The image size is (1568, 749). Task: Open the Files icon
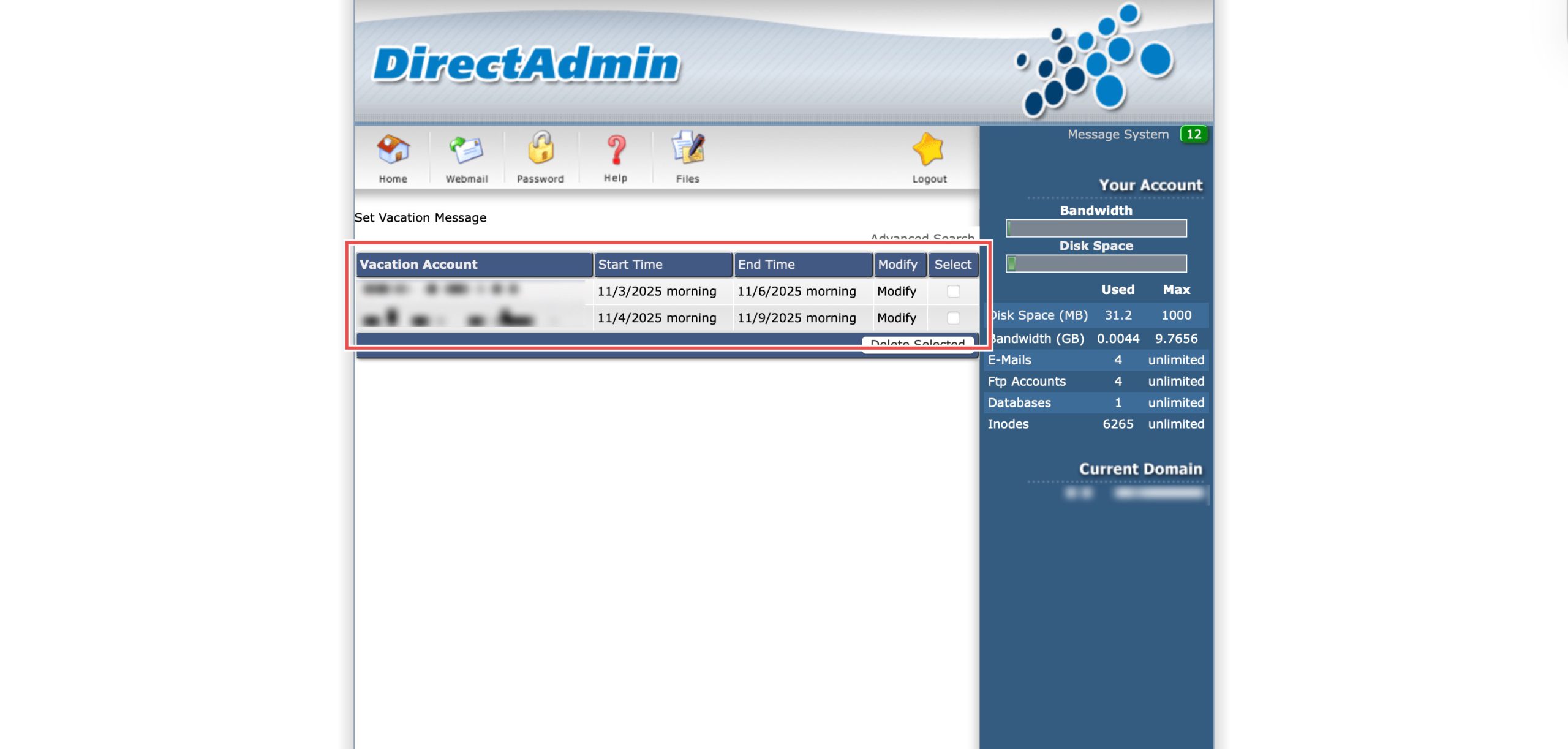[x=688, y=149]
